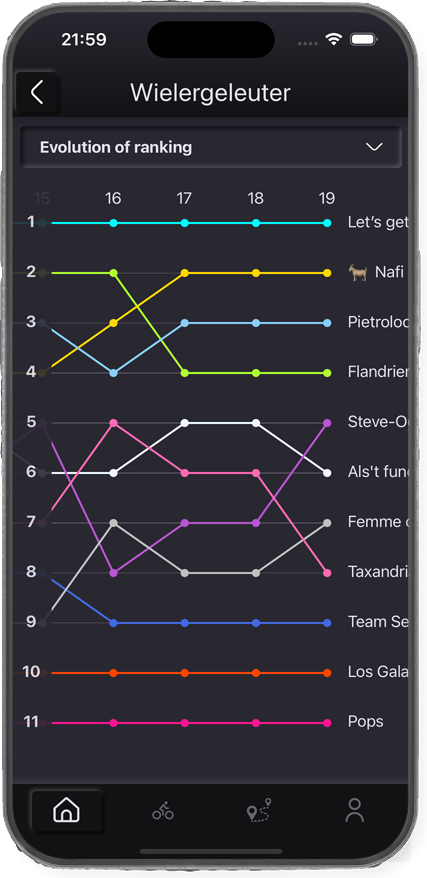Viewport: 427px width, 878px height.
Task: Open the home tab icon
Action: pos(67,810)
